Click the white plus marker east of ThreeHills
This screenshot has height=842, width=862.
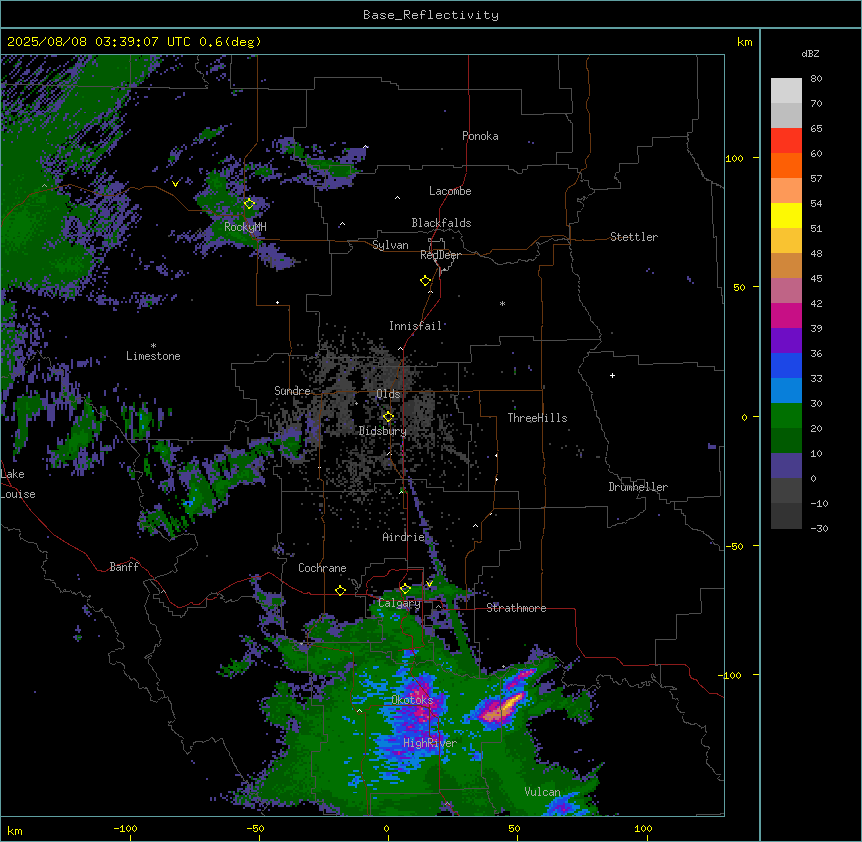612,375
